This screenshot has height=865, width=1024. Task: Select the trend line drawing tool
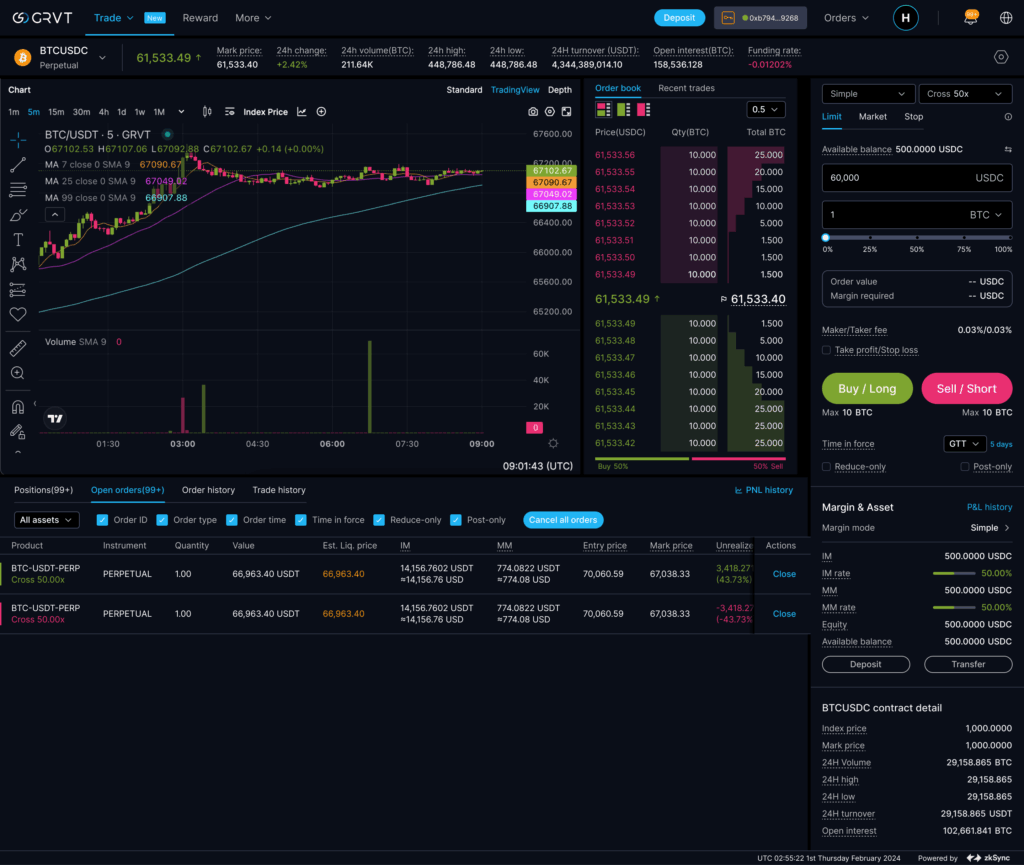coord(18,165)
